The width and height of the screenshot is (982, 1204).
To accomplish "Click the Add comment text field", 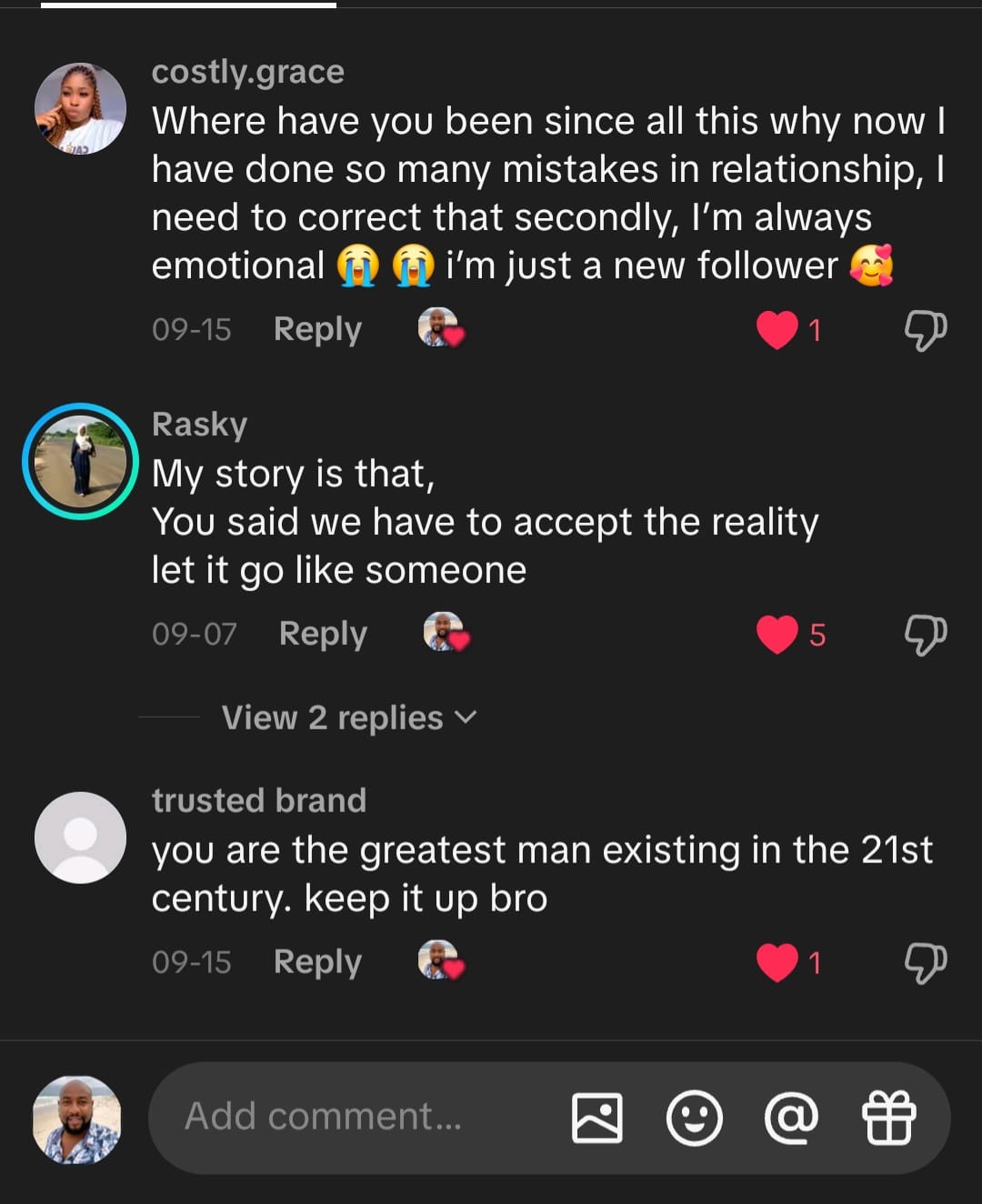I will [x=364, y=1118].
